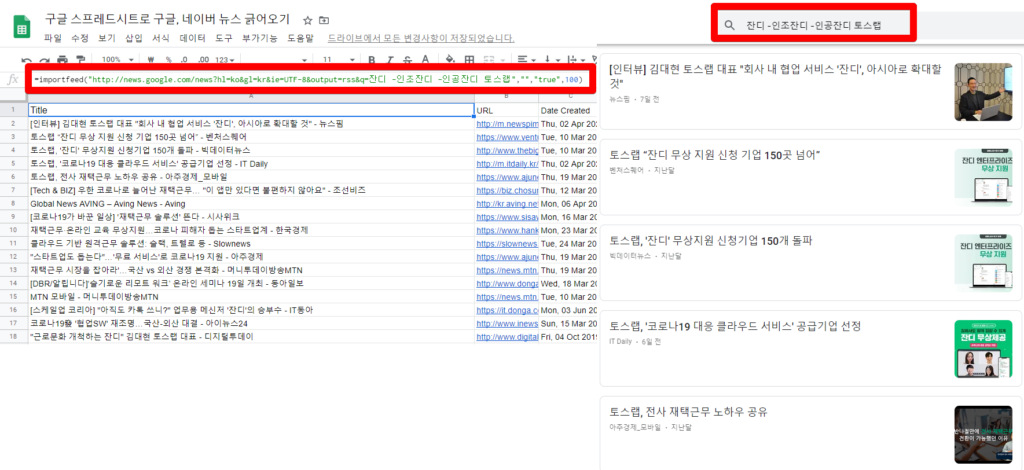
Task: Open news article 토스랩 "잔디 무상 지원 신청 기업 150곳 넘어"
Action: [714, 155]
